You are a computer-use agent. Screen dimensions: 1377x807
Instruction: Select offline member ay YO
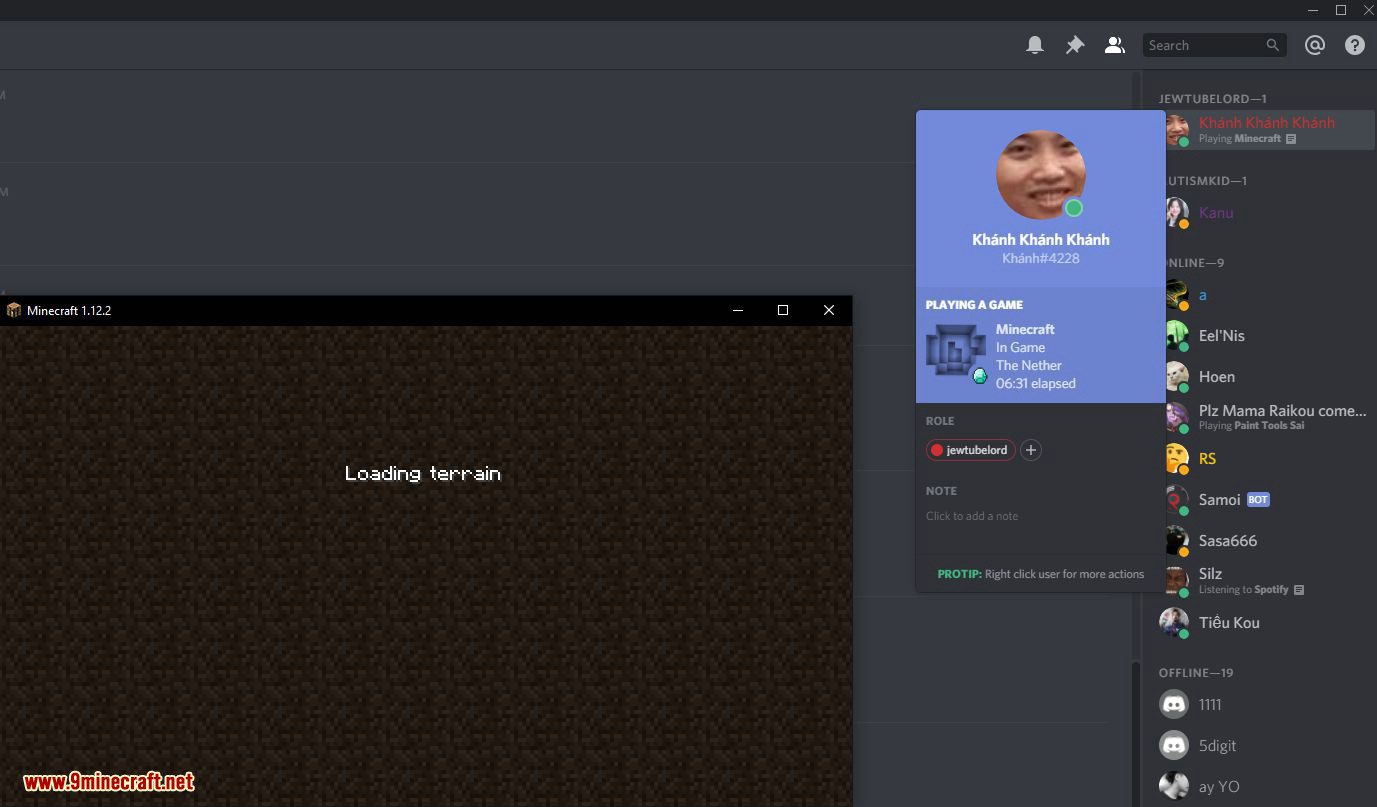click(1265, 786)
